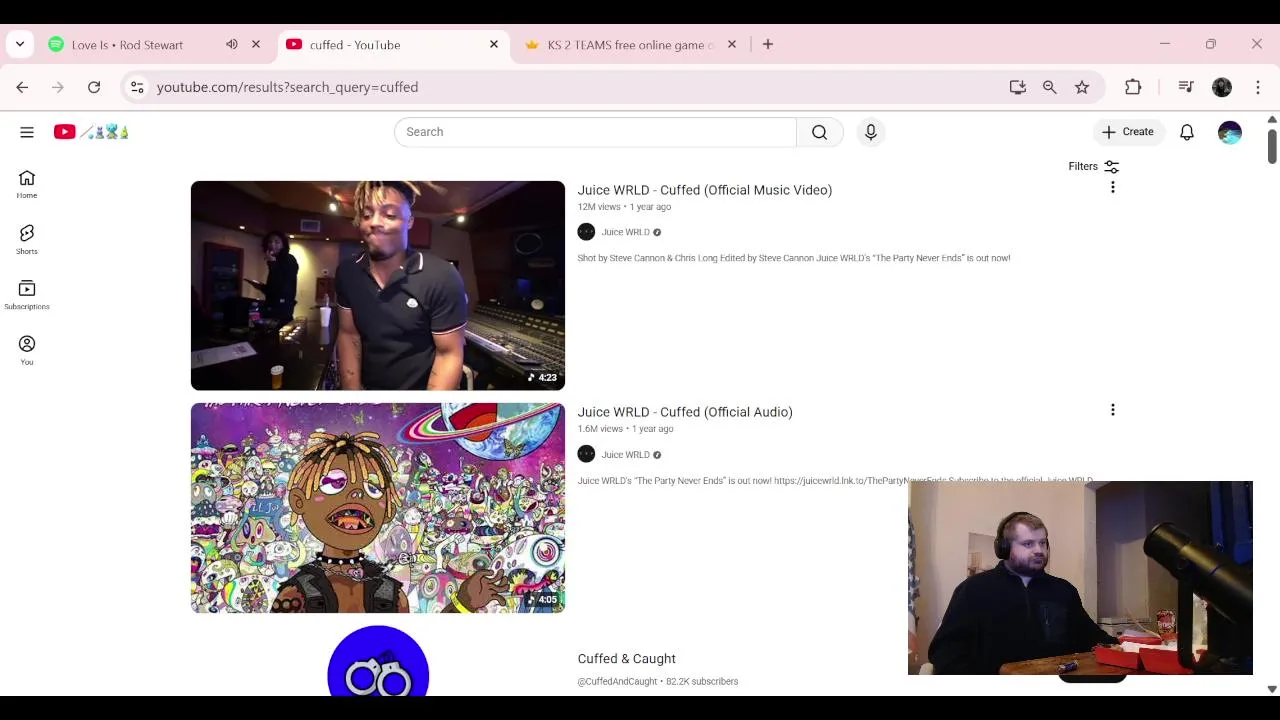
Task: Open the Cuffed & Caught channel title
Action: pos(627,659)
